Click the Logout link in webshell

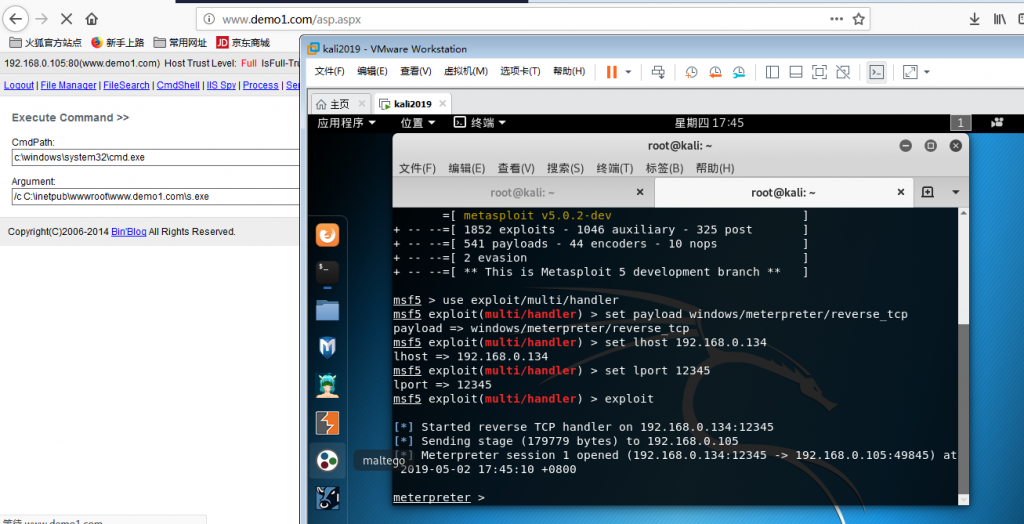tap(19, 85)
